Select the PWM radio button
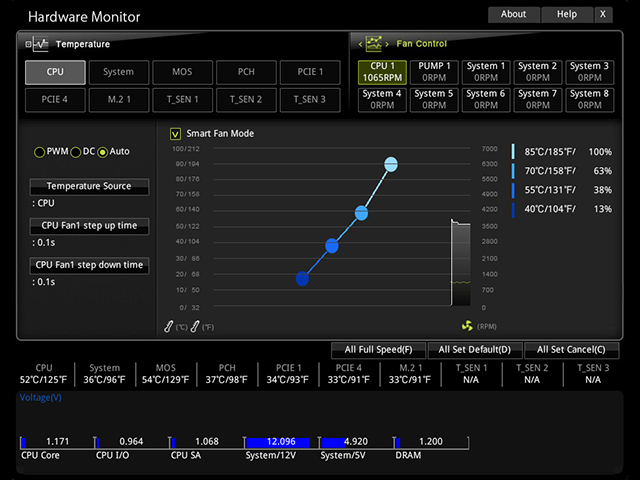The width and height of the screenshot is (640, 480). [x=39, y=152]
